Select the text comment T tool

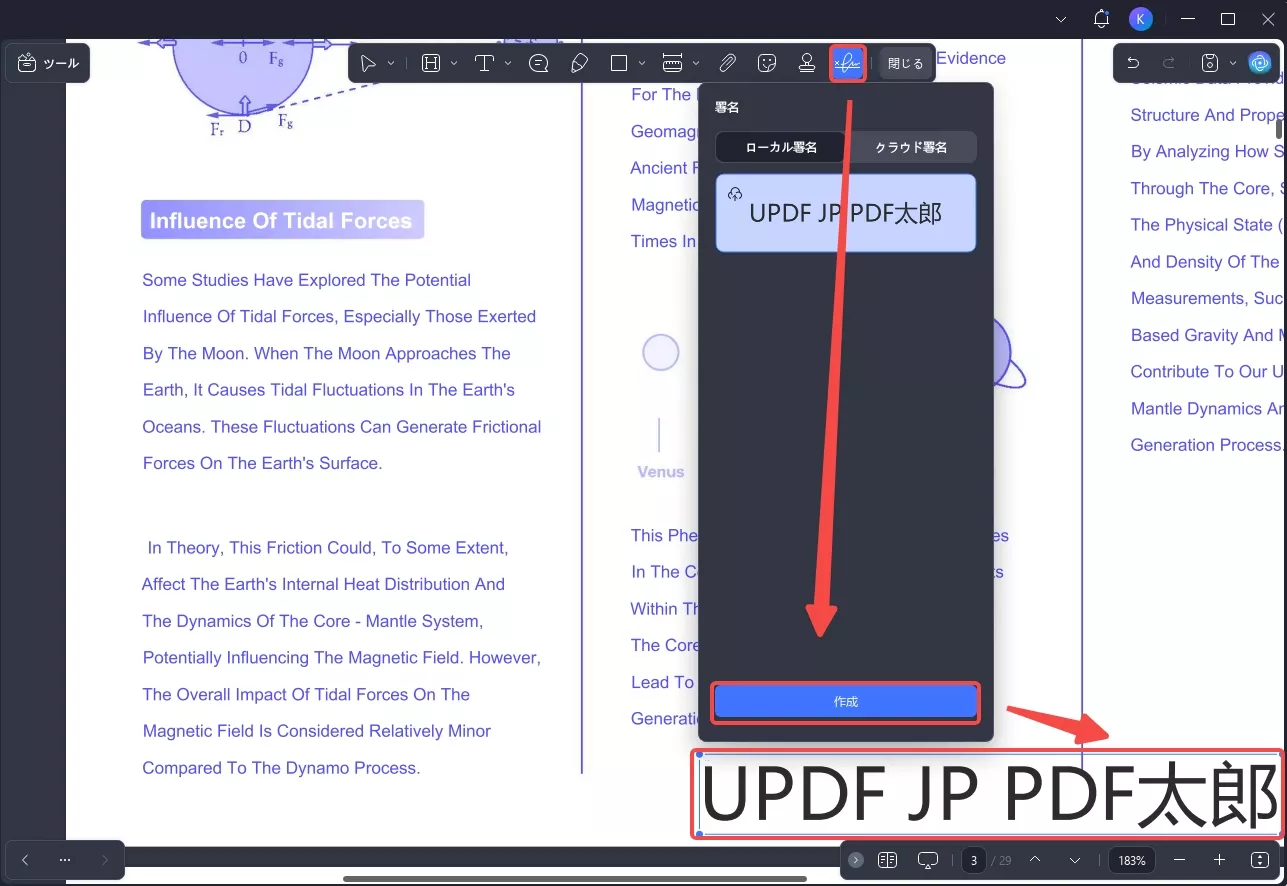click(x=484, y=64)
